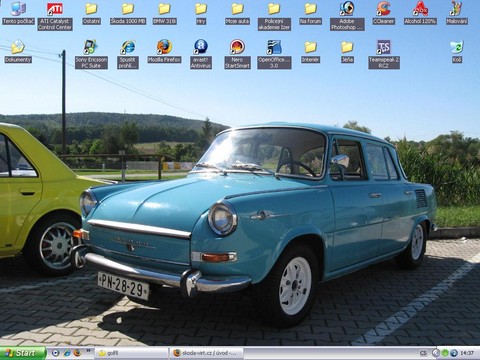Click Internet Explorer in Quick Launch
Screen dimensions: 480x360
tap(67, 353)
